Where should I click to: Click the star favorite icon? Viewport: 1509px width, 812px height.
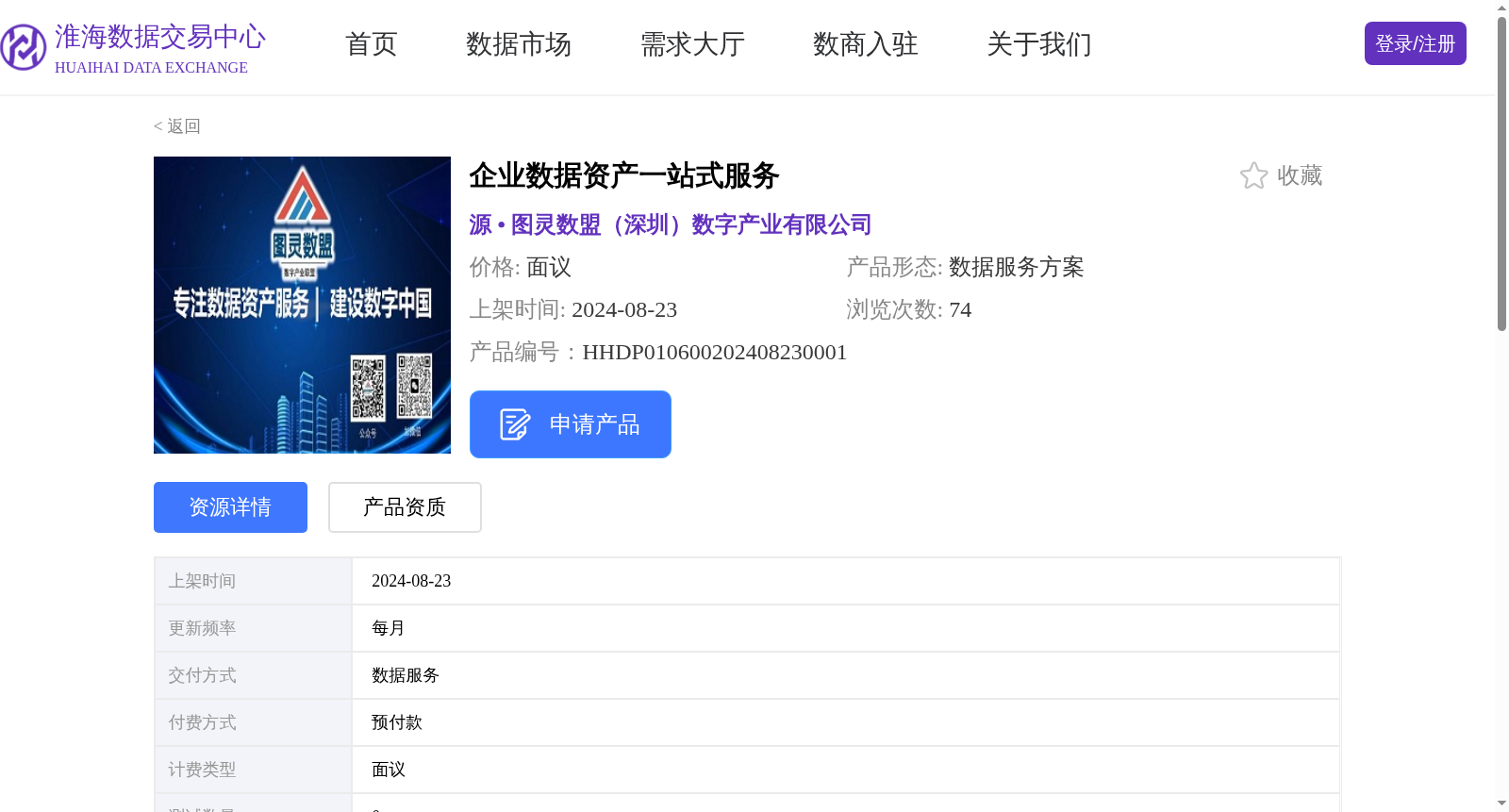click(1253, 175)
